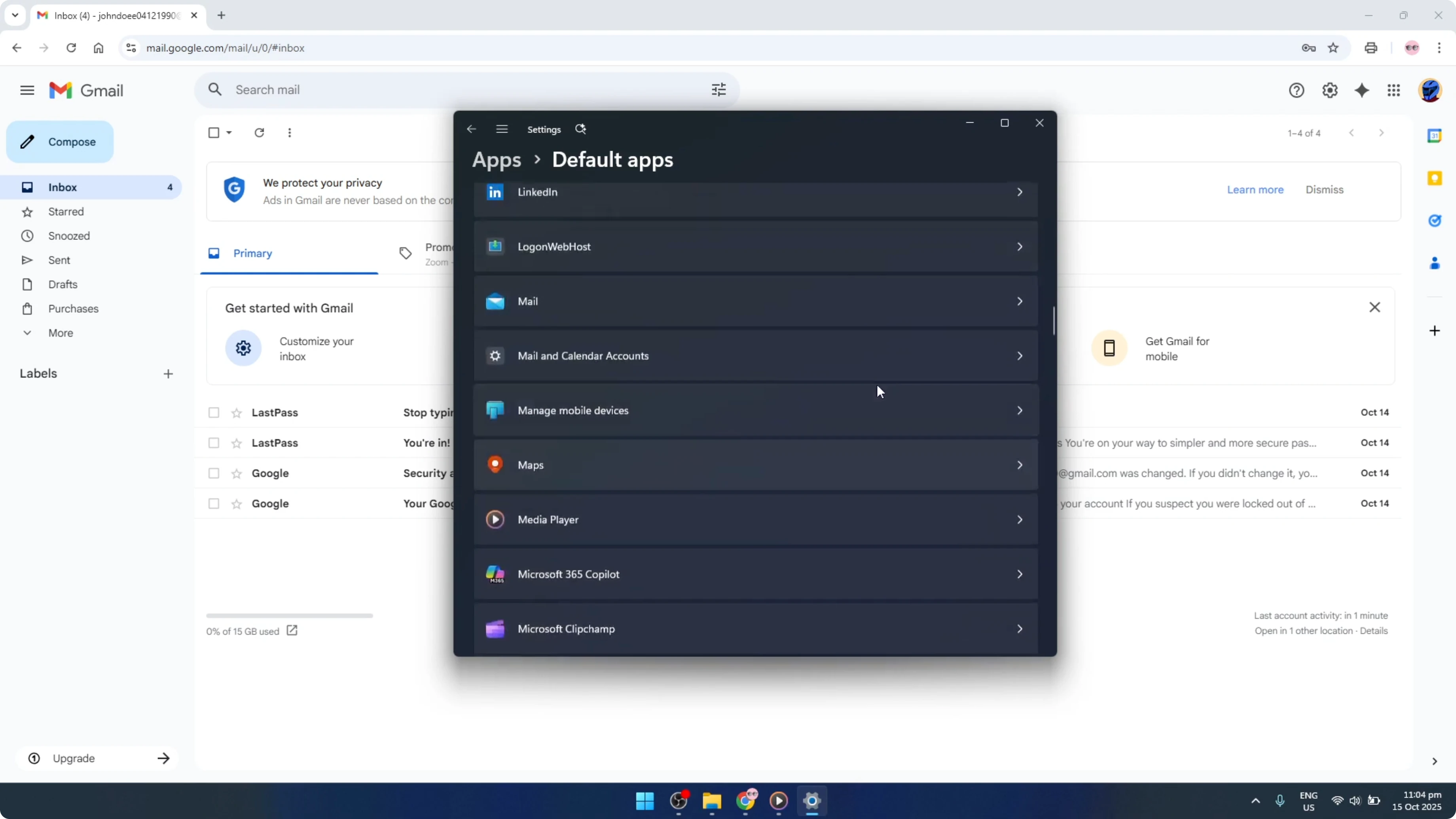Viewport: 1456px width, 819px height.
Task: Open Google Contacts side panel icon
Action: click(1435, 264)
